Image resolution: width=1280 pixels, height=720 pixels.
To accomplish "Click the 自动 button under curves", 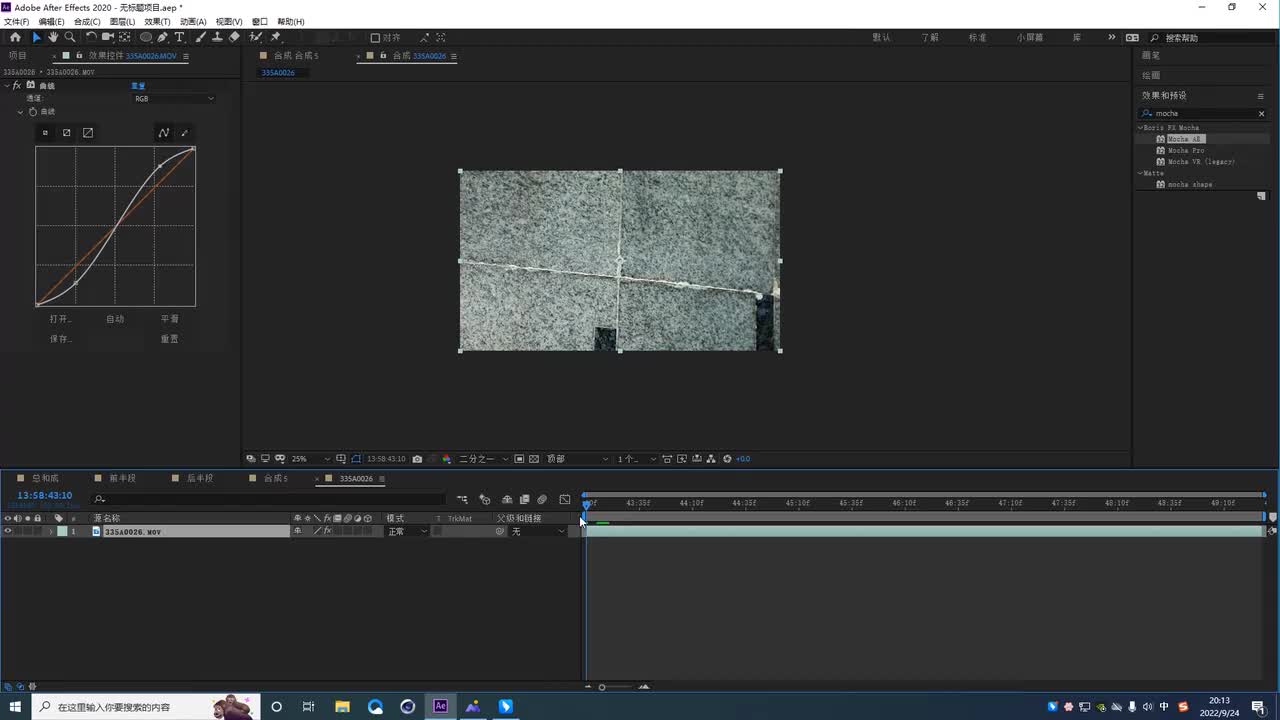I will (115, 319).
